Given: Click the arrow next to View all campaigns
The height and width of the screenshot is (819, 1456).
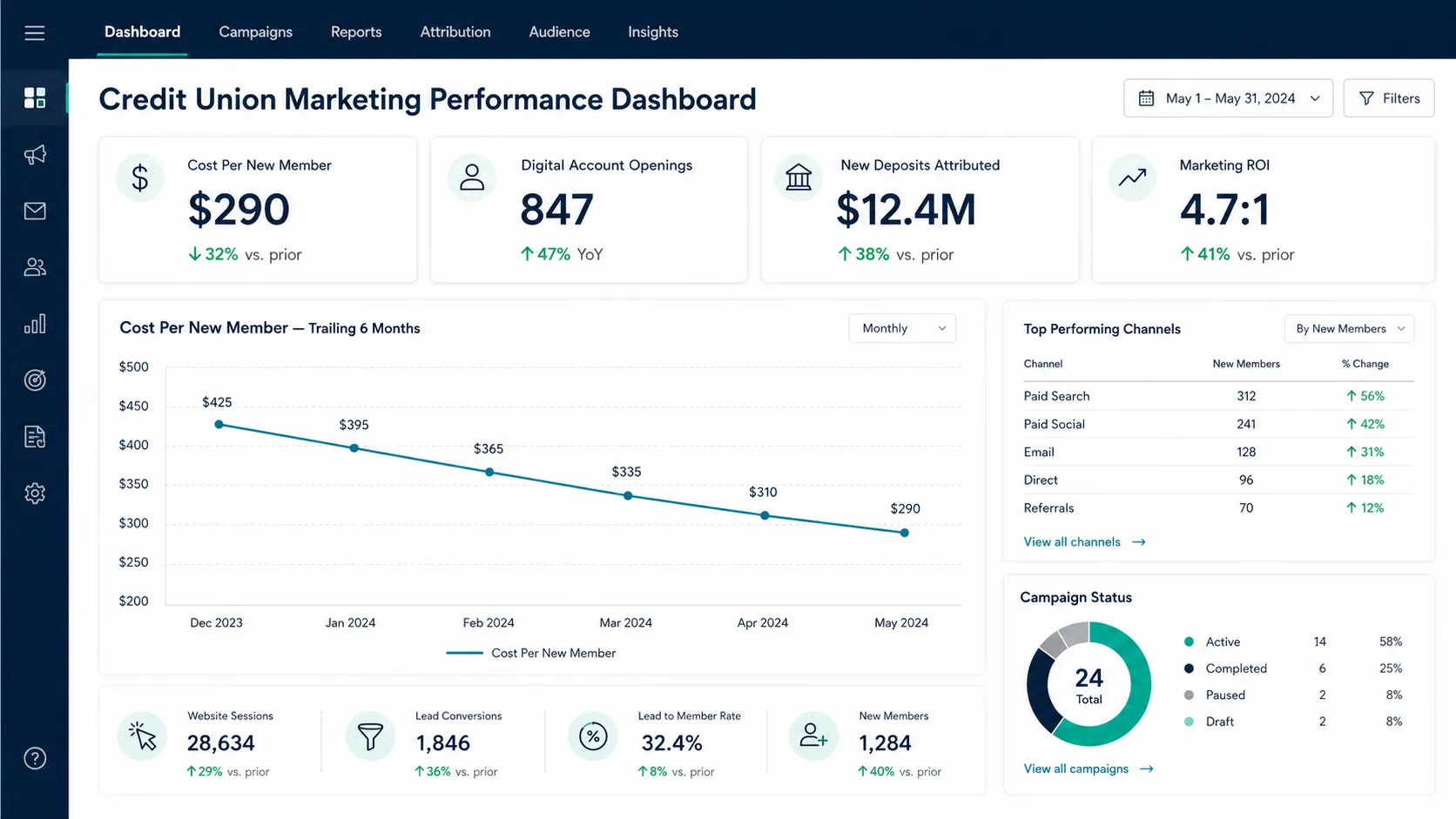Looking at the screenshot, I should (1147, 769).
